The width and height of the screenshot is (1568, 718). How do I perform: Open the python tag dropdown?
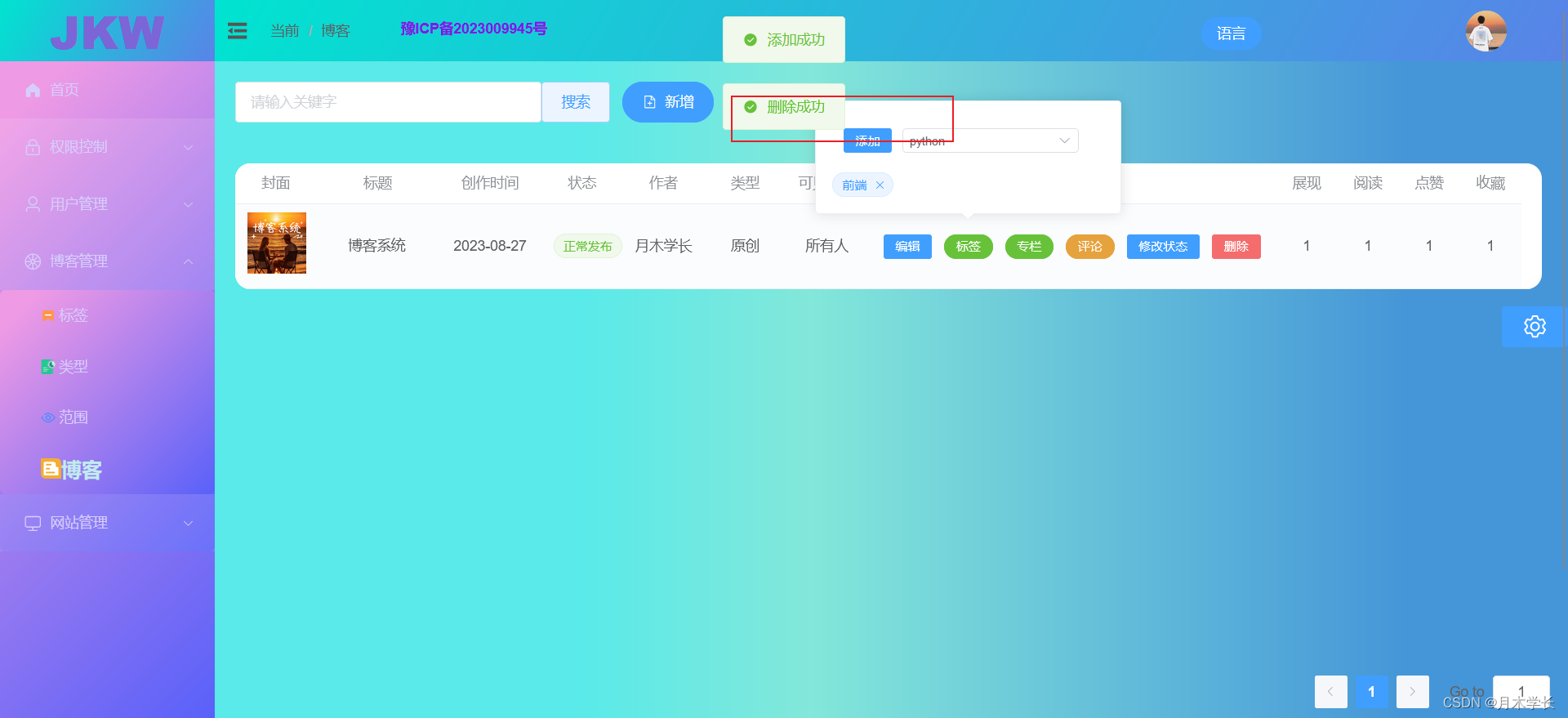point(990,140)
